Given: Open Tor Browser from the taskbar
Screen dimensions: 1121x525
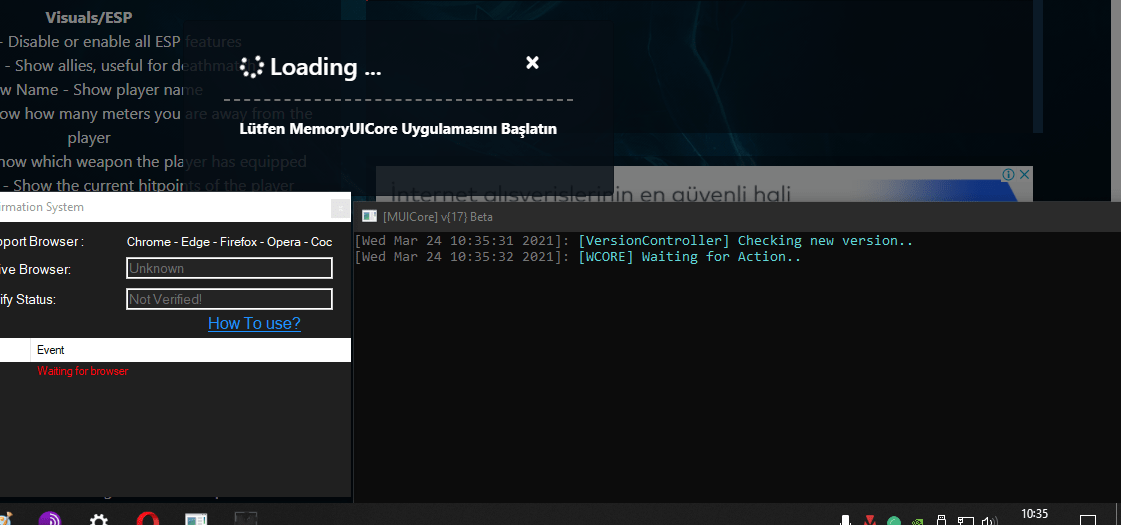Looking at the screenshot, I should 49,520.
